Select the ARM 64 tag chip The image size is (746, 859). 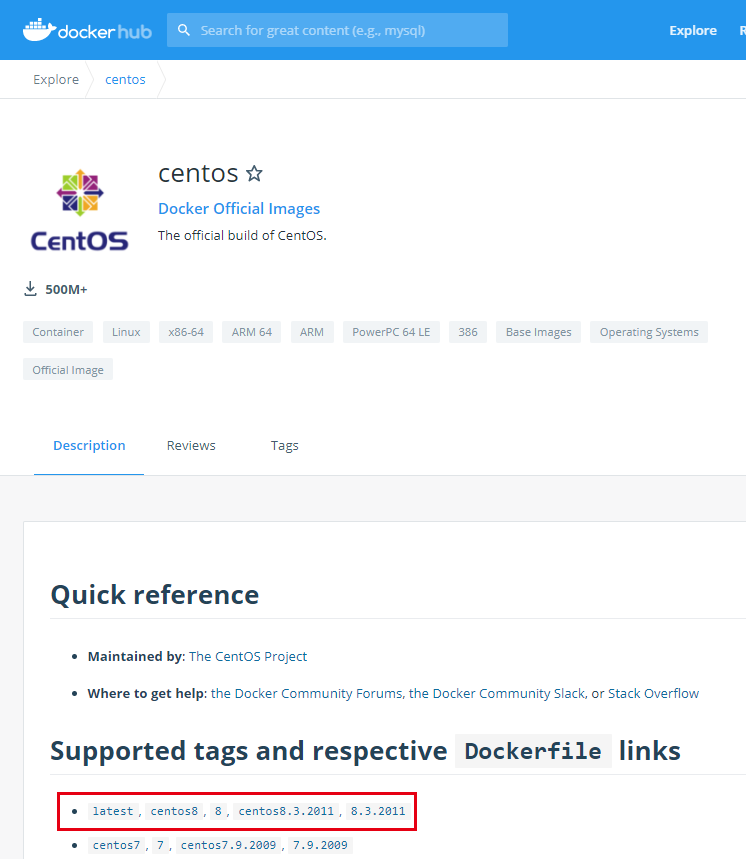coord(251,332)
